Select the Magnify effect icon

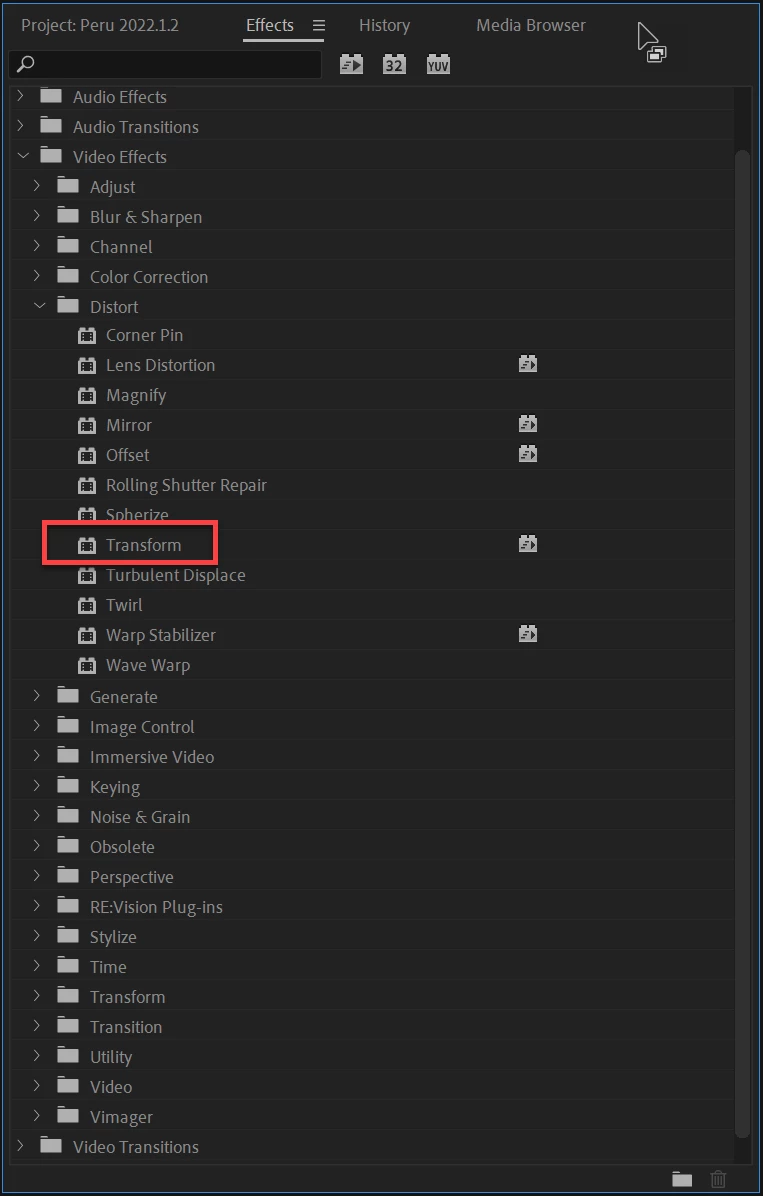(x=87, y=395)
